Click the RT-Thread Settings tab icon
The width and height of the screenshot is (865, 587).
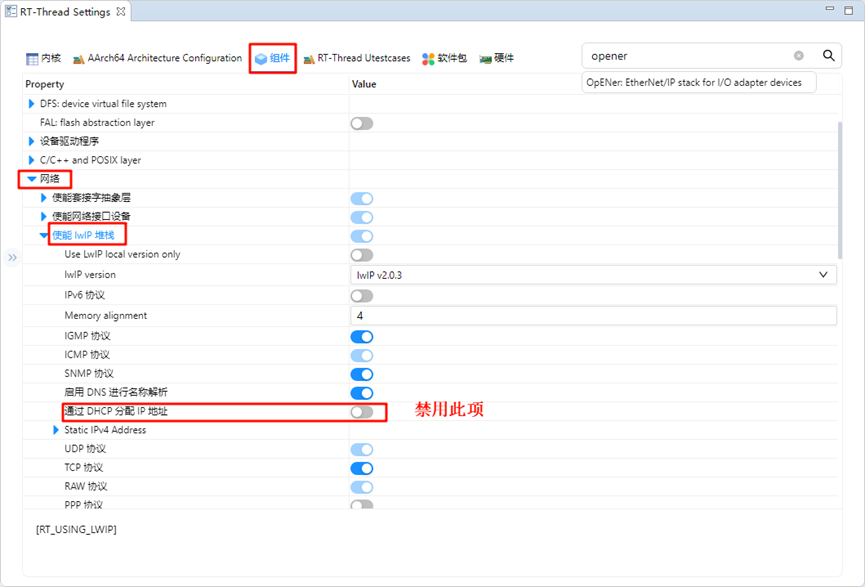(x=11, y=12)
